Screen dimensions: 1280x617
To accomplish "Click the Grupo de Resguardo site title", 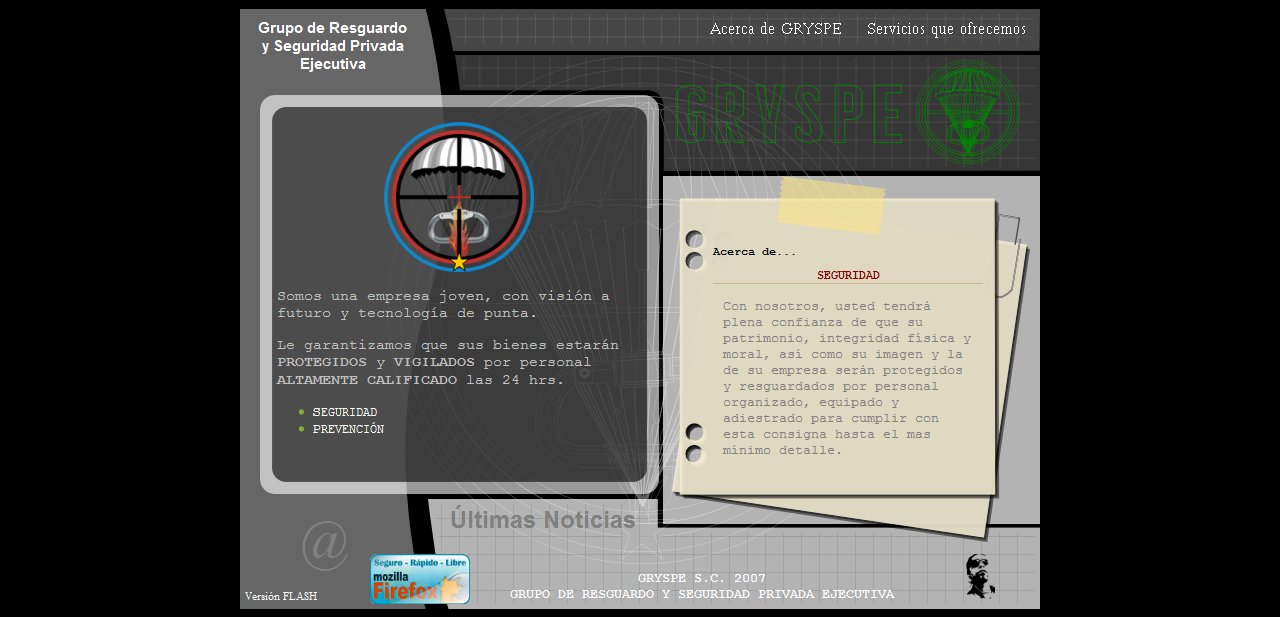I will [332, 46].
